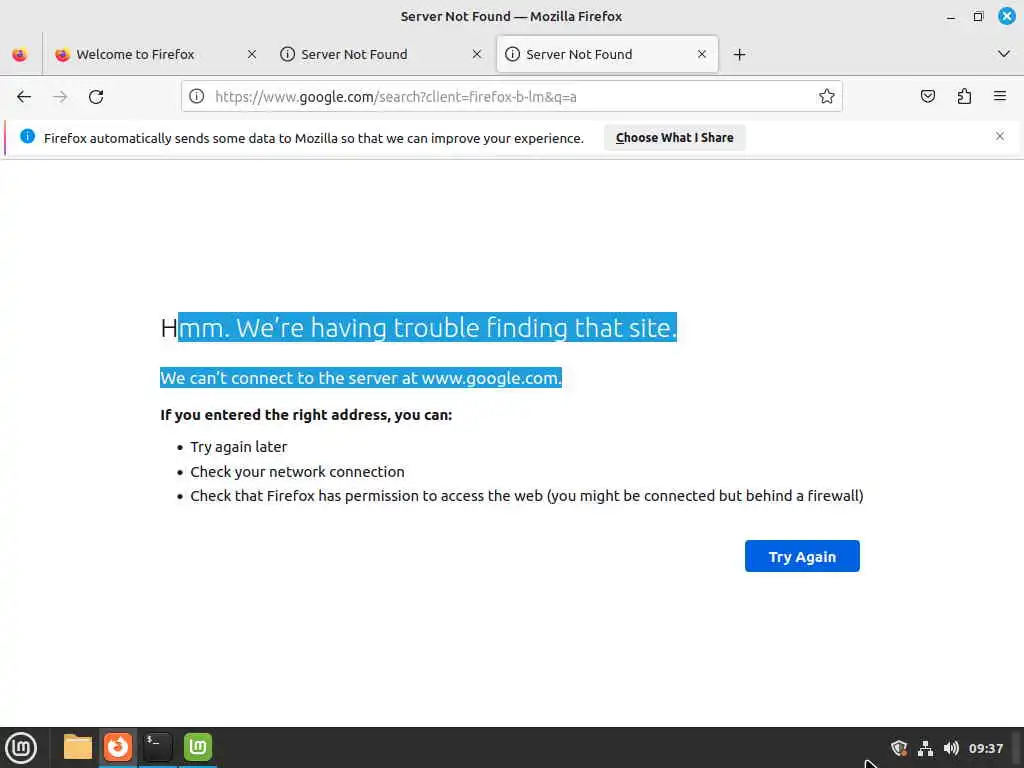Viewport: 1024px width, 768px height.
Task: Click the 'Try again later' list item
Action: tap(238, 447)
